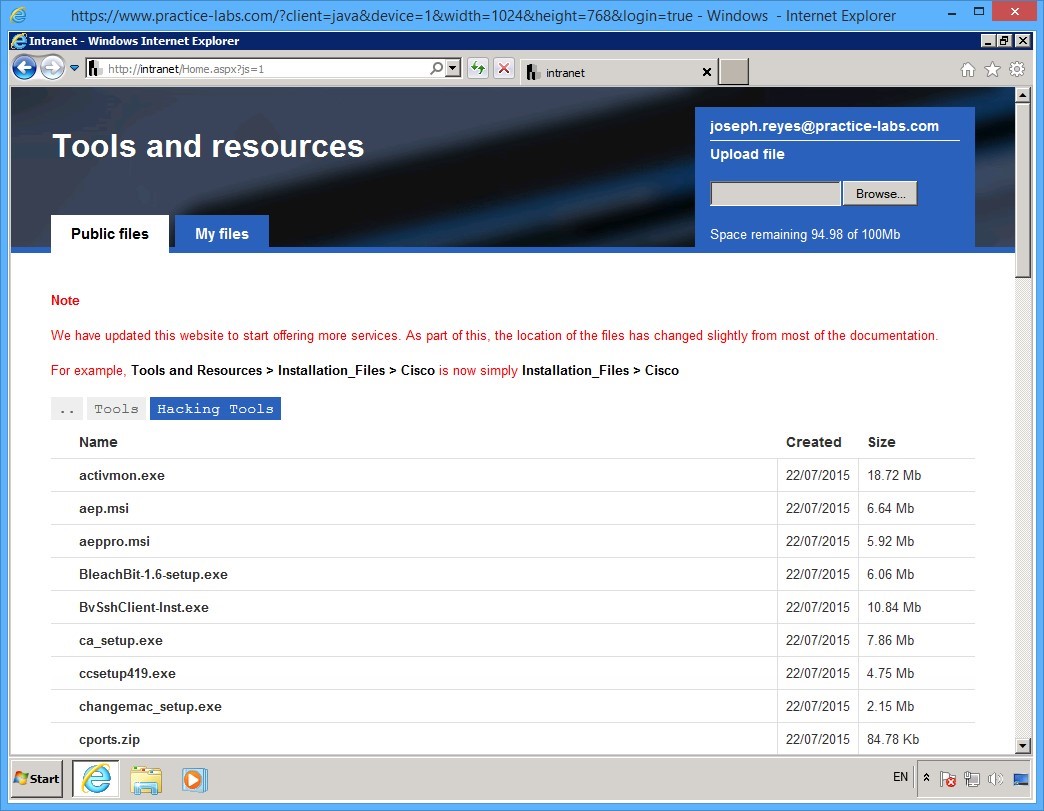Expand hidden tray icons chevron
Screen dimensions: 1044x811
(x=925, y=777)
